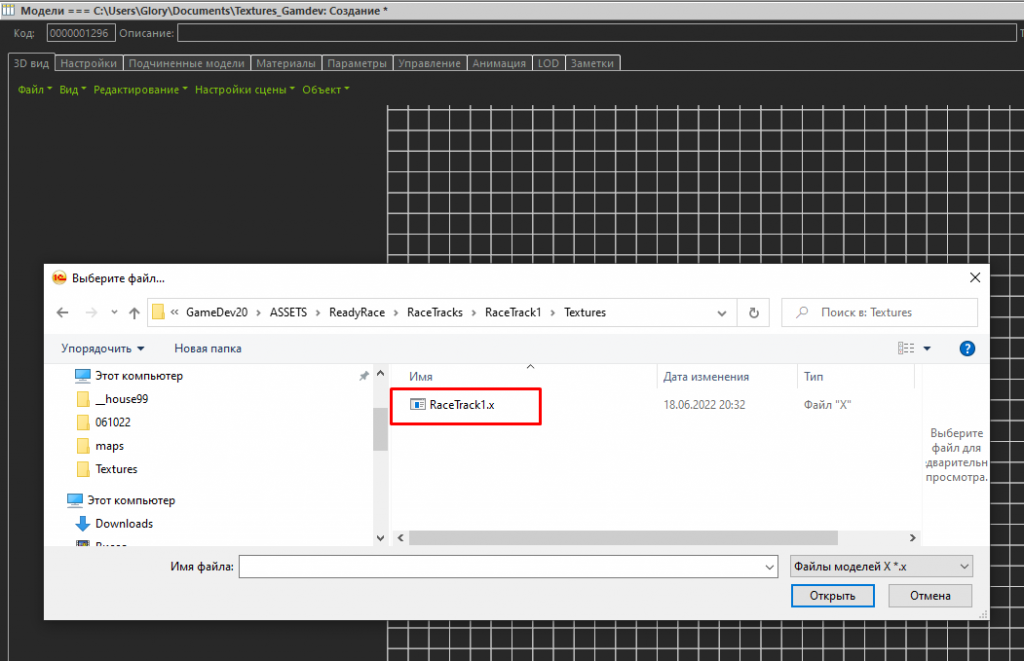Click navigation pane vertical scrollbar thumb
The image size is (1024, 661).
[x=380, y=429]
